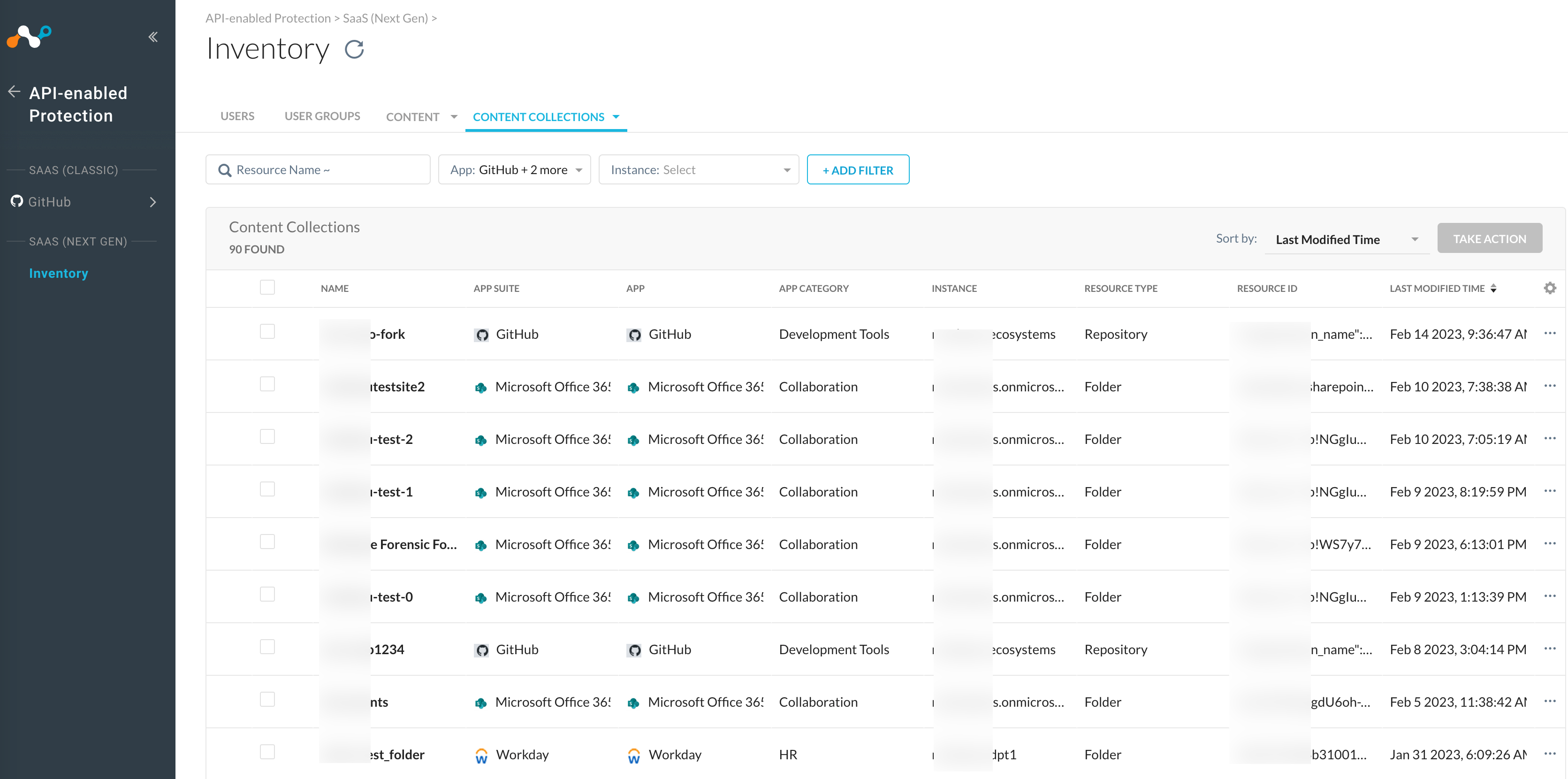Screen dimensions: 1568x779
Task: Select the -test-1 row checkbox
Action: coord(267,489)
